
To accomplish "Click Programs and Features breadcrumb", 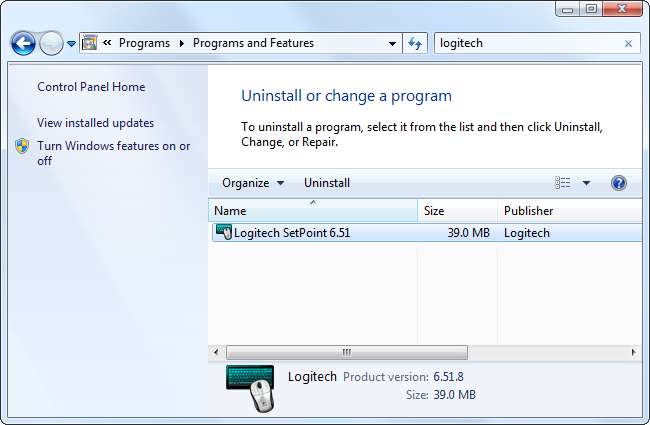I will pyautogui.click(x=253, y=43).
